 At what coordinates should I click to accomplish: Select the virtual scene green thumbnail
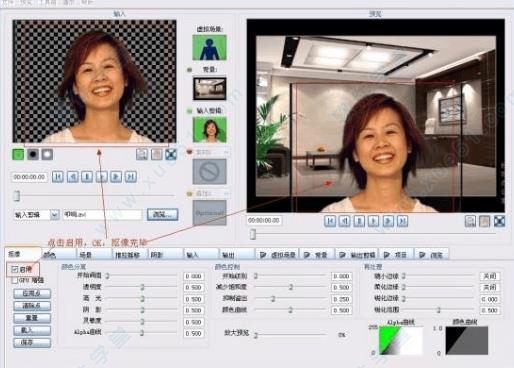[209, 48]
